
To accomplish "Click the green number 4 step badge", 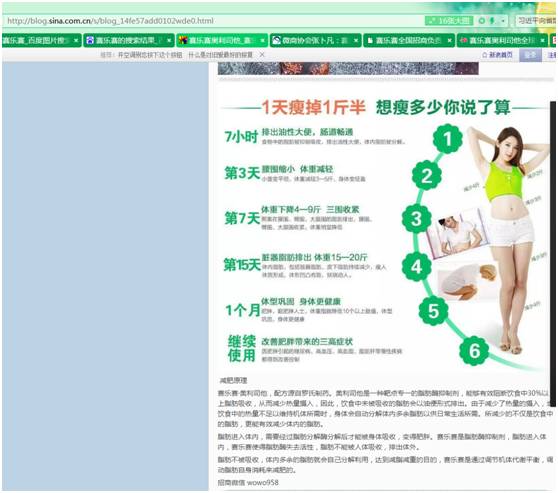I will [x=416, y=267].
